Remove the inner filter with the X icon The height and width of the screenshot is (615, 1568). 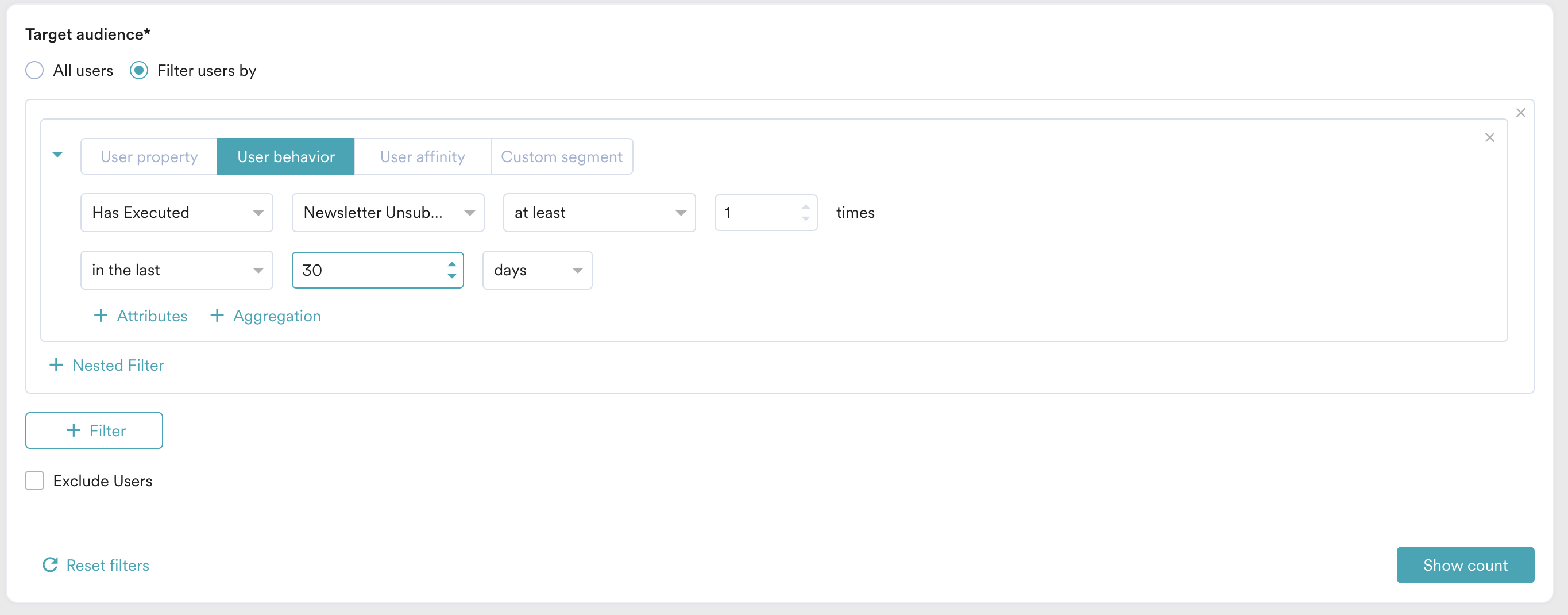pyautogui.click(x=1489, y=137)
